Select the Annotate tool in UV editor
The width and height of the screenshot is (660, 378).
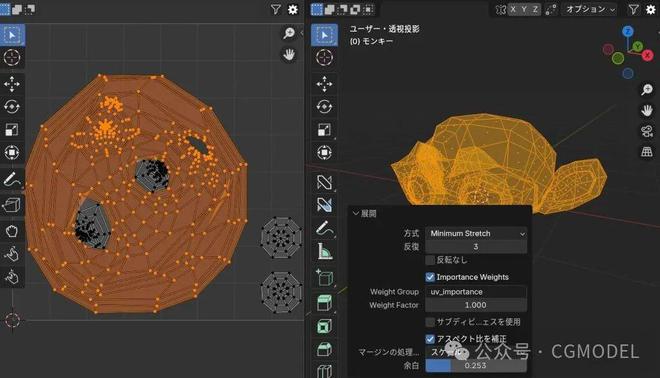tap(12, 179)
